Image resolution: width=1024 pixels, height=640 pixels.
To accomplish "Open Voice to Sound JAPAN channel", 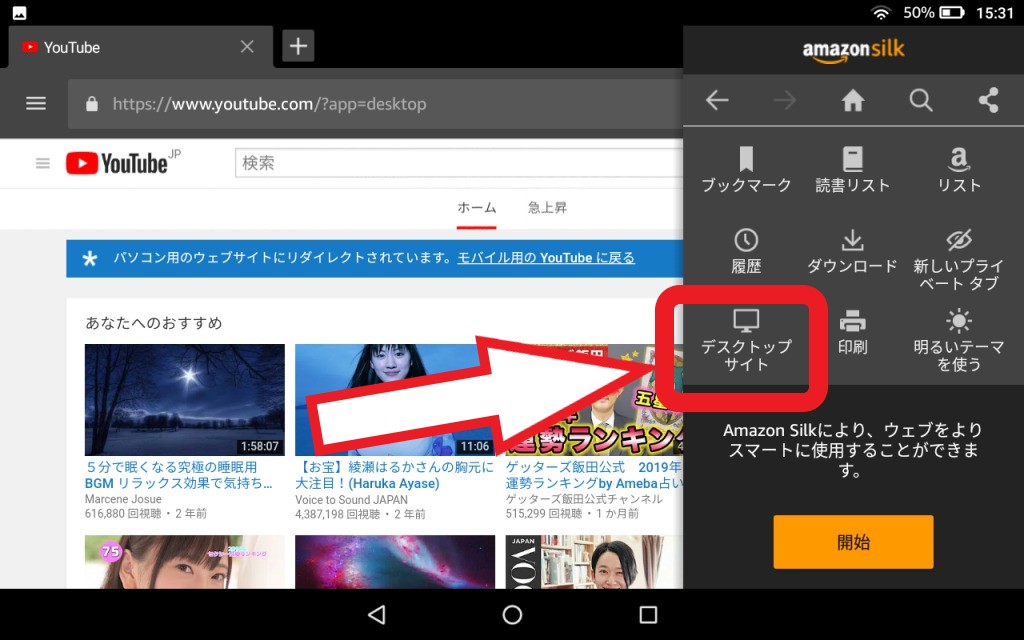I will coord(351,500).
